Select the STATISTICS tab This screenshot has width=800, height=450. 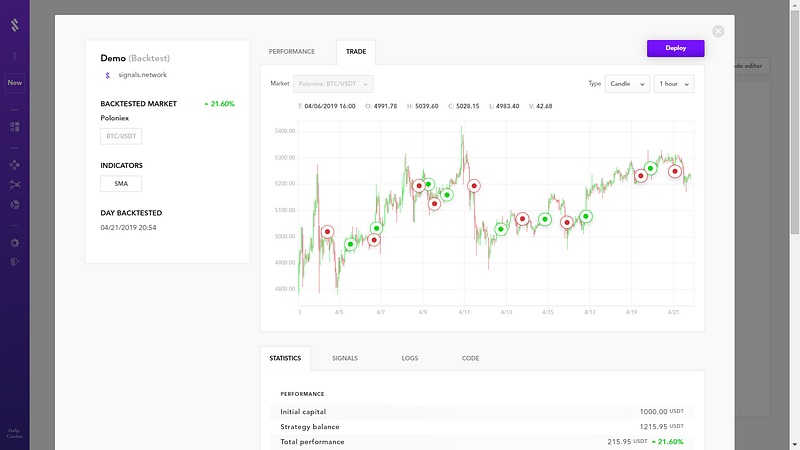point(285,358)
